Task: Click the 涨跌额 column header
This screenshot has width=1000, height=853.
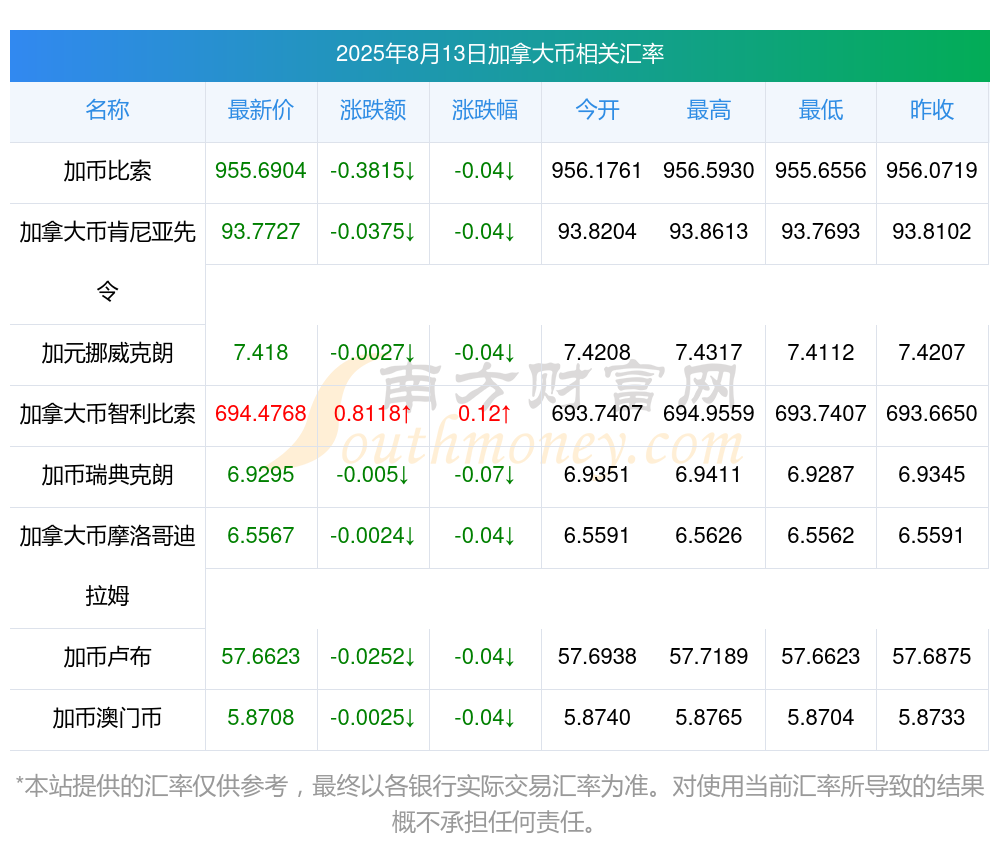Action: pyautogui.click(x=373, y=110)
